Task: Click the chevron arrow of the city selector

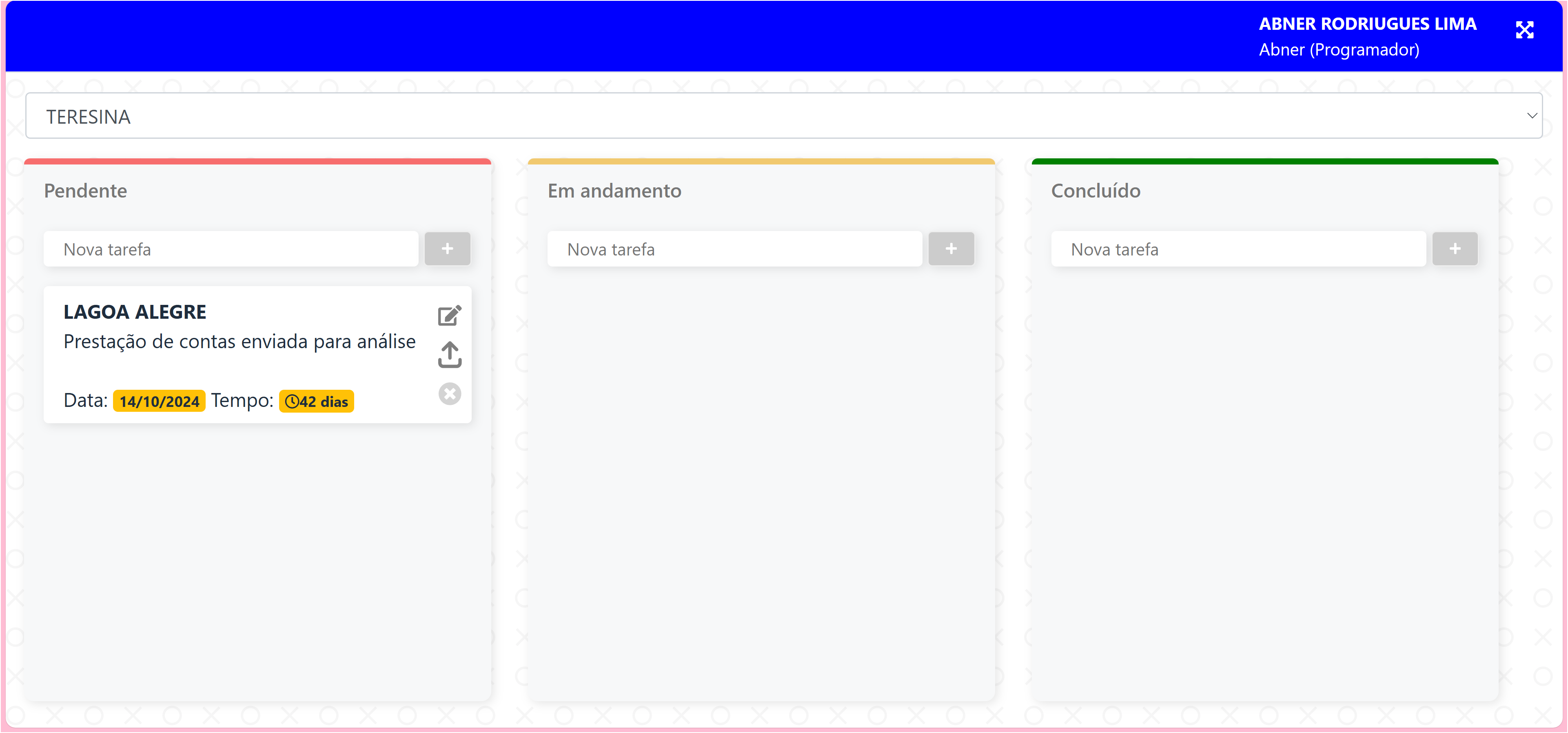Action: tap(1531, 116)
